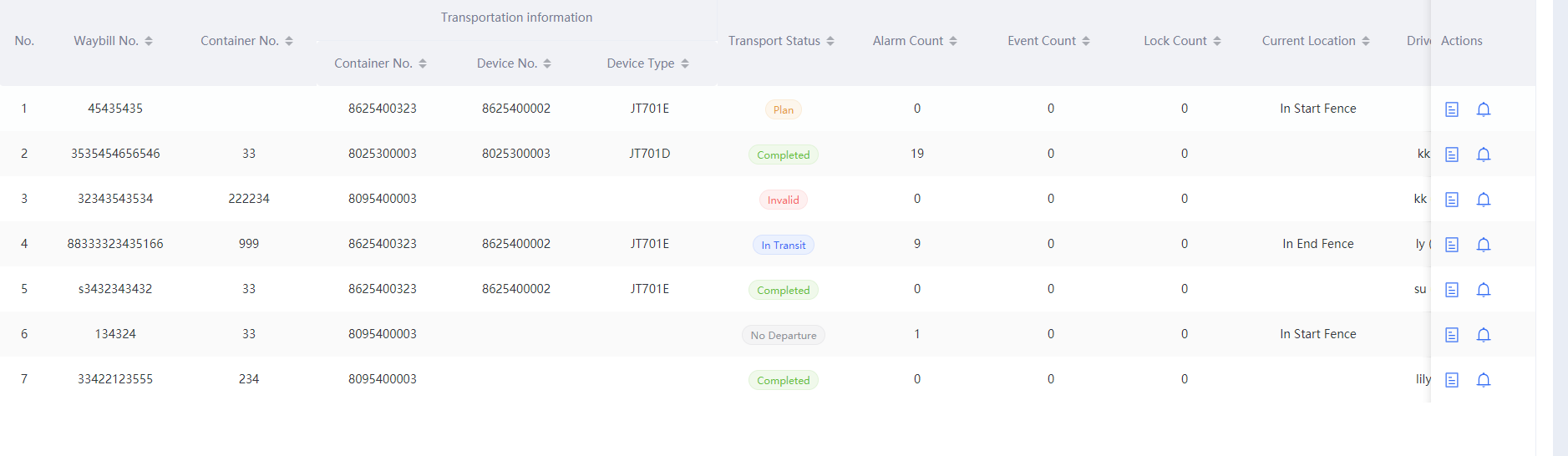The height and width of the screenshot is (456, 1568).
Task: Open details icon in row 7
Action: click(1452, 380)
